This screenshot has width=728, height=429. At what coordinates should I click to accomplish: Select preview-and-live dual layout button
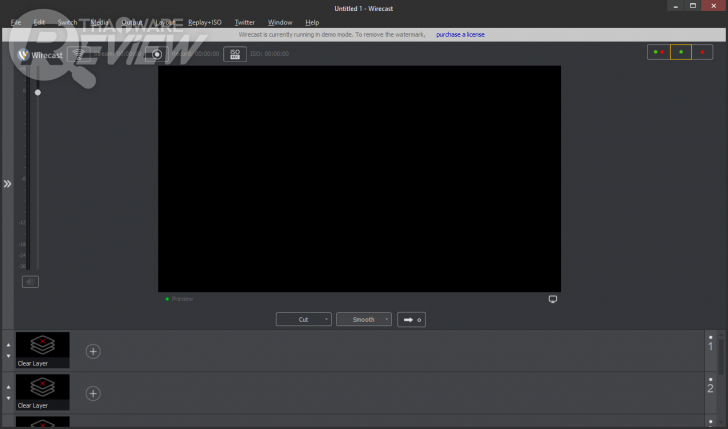coord(658,52)
